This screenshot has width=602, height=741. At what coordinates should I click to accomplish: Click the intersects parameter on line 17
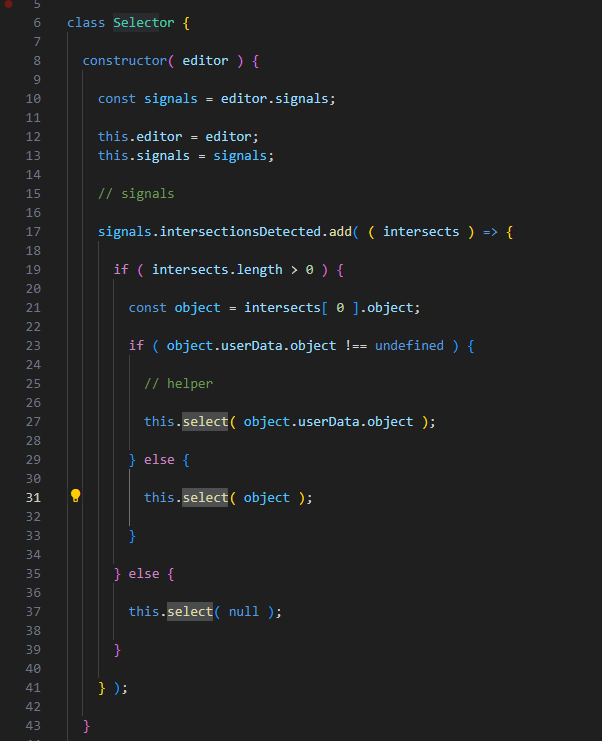421,232
